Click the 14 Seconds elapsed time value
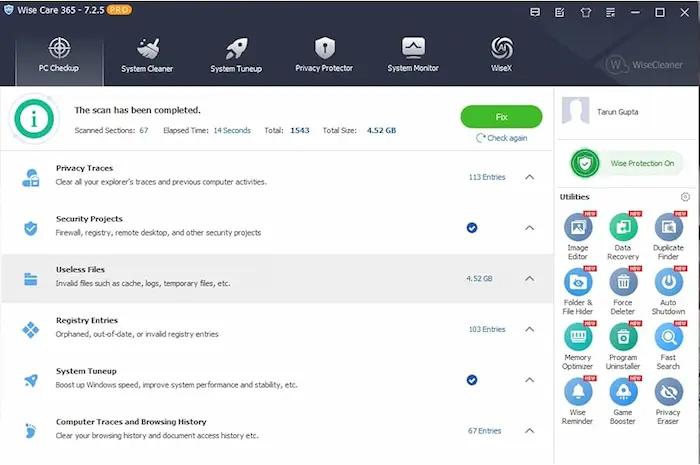Image resolution: width=700 pixels, height=465 pixels. 232,130
